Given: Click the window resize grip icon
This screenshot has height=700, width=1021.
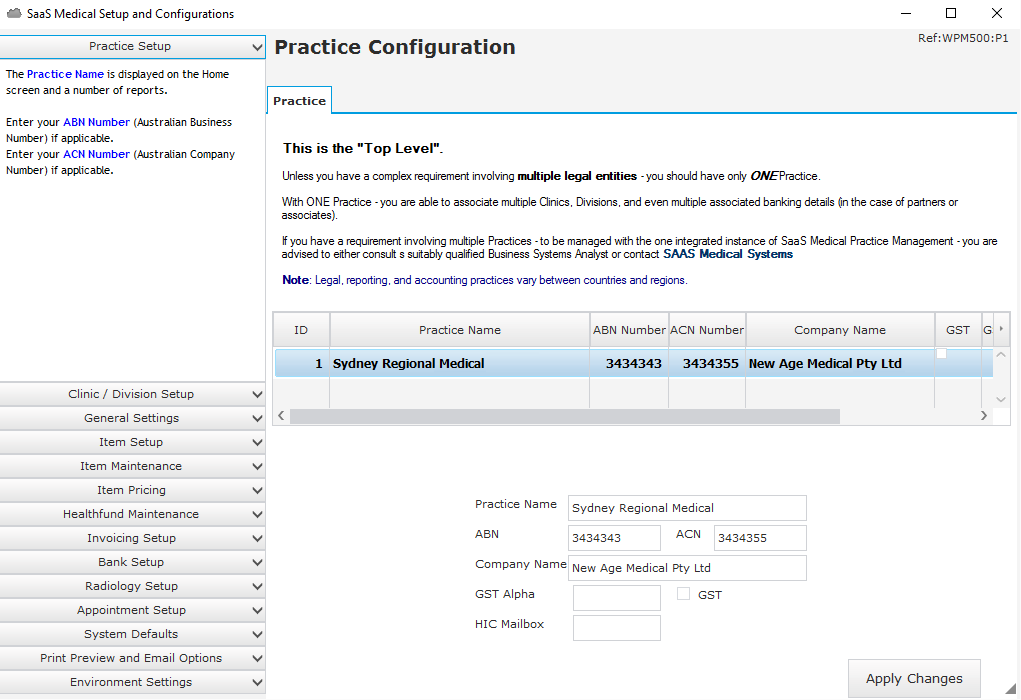Looking at the screenshot, I should click(1011, 689).
